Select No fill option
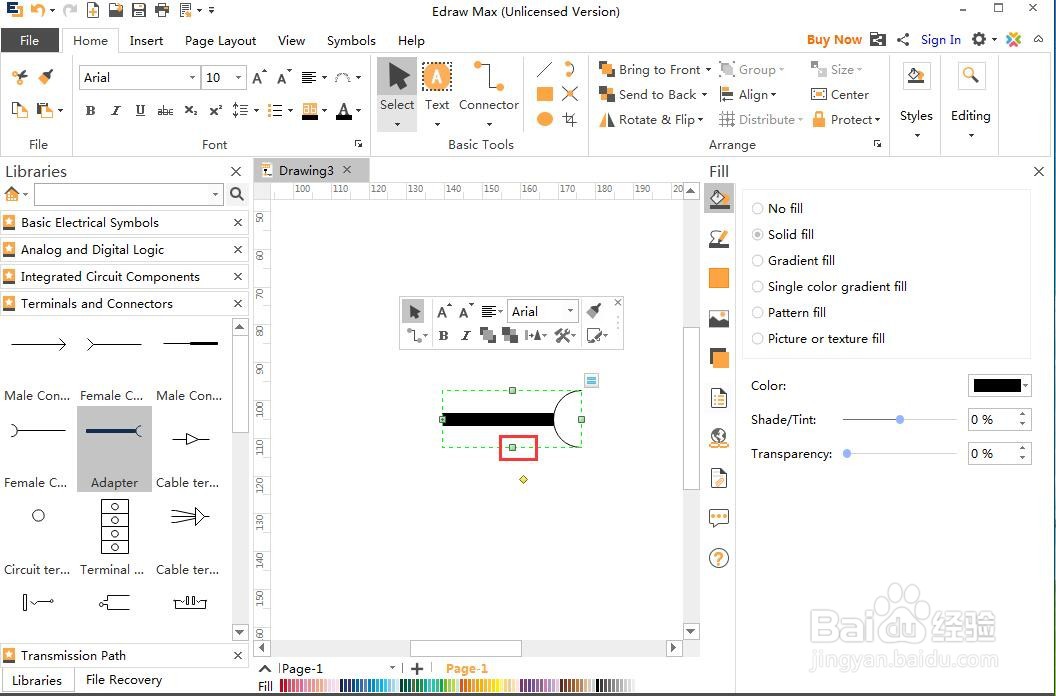The width and height of the screenshot is (1056, 696). pos(777,208)
